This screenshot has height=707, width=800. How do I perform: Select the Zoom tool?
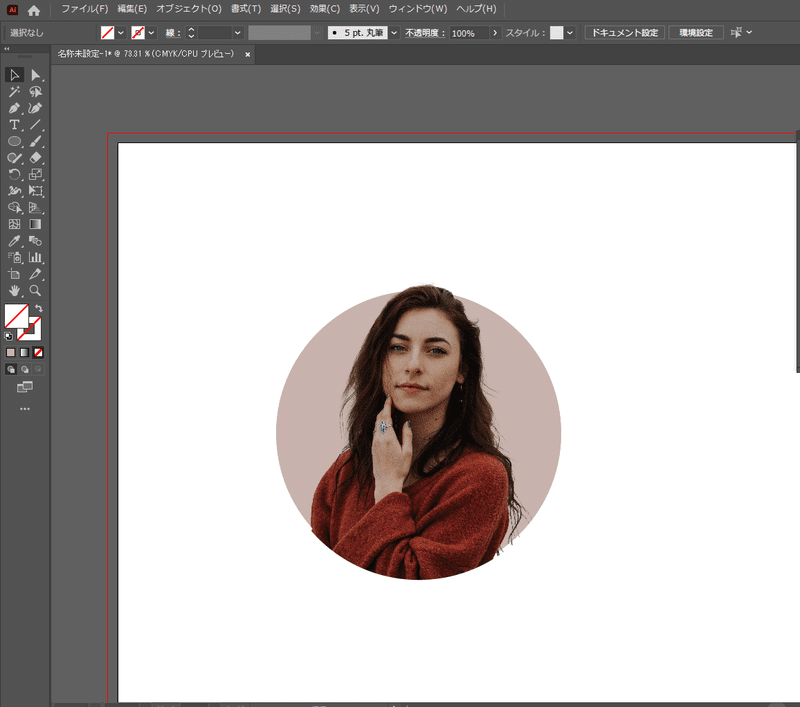[x=35, y=290]
